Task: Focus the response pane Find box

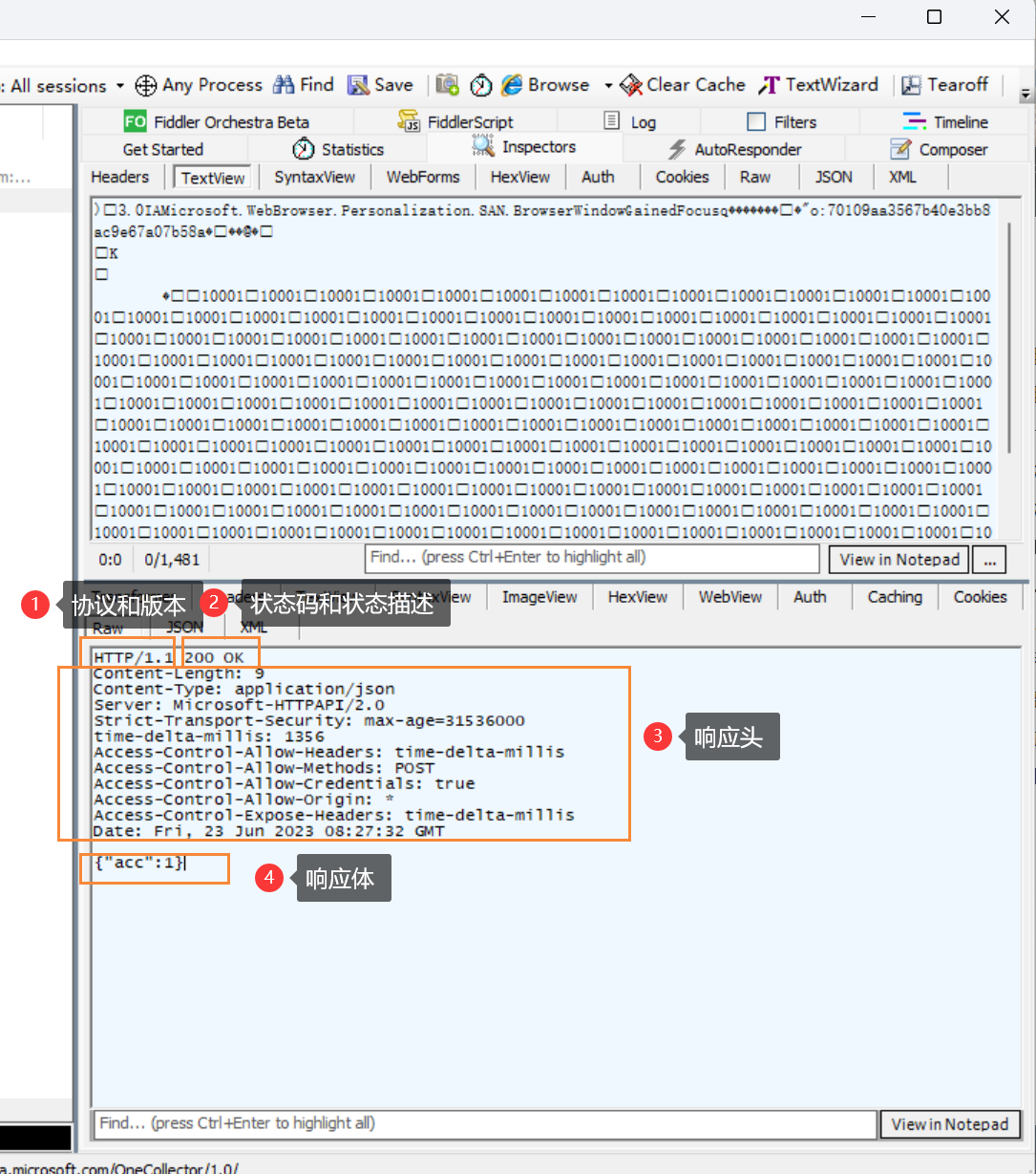Action: (485, 1123)
